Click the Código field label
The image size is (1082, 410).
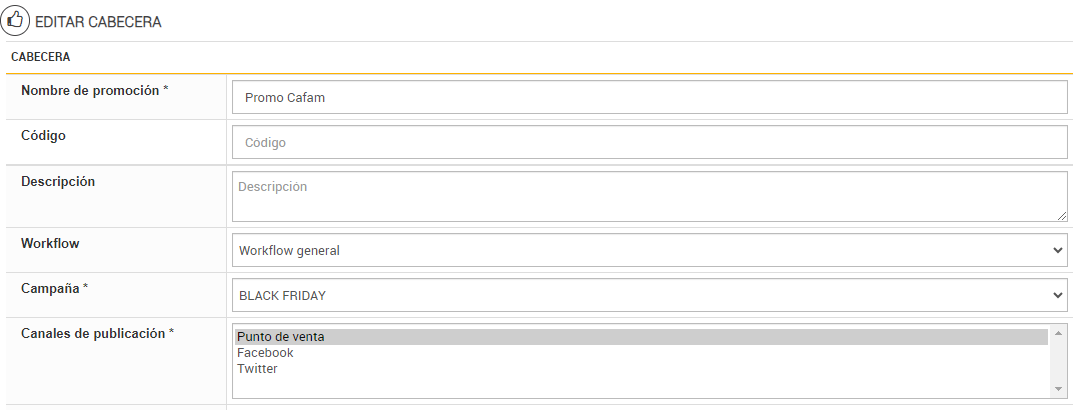coord(43,135)
